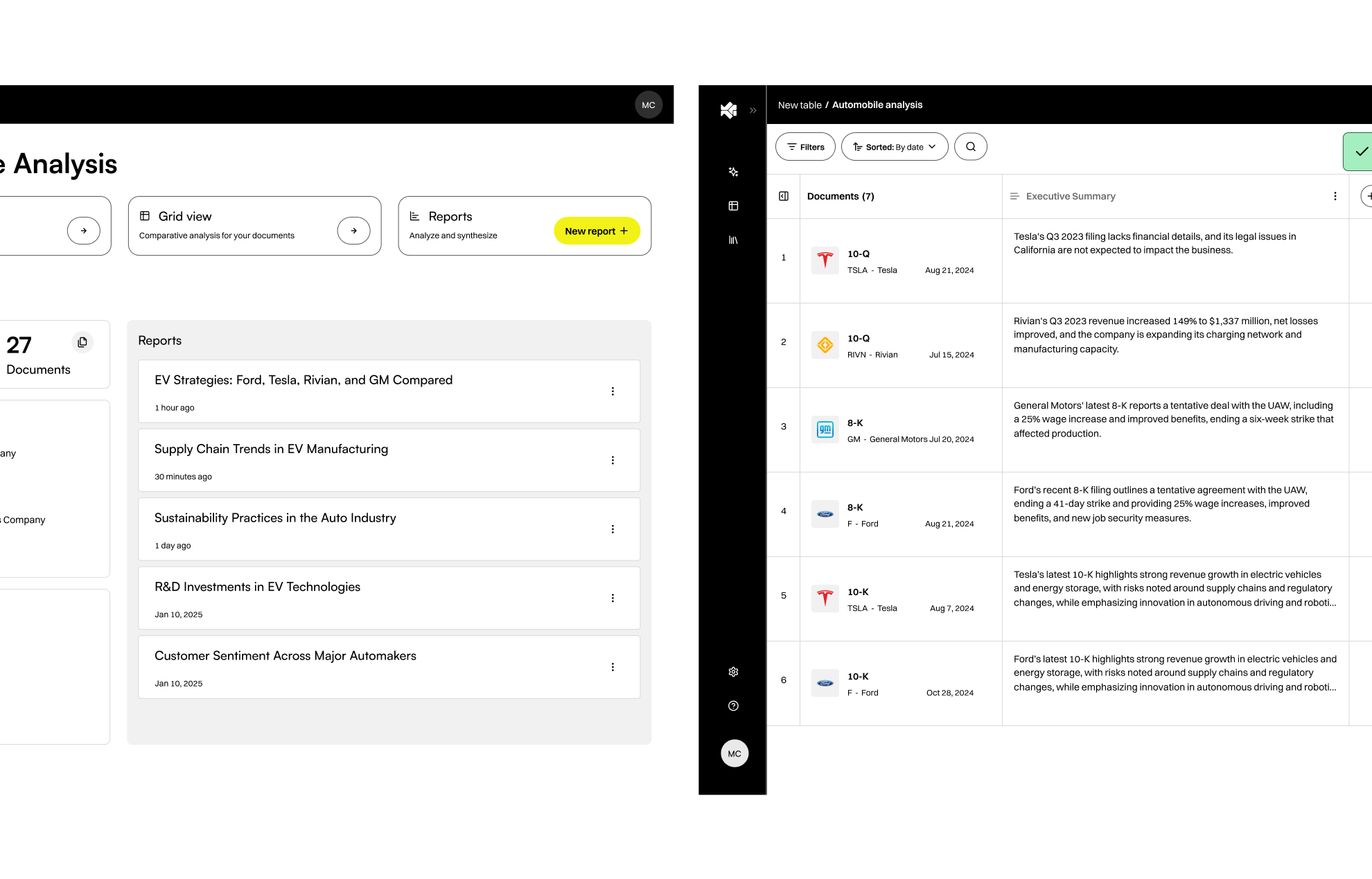Click the library stack icon in sidebar
Screen dimensions: 1372x879
click(x=732, y=240)
